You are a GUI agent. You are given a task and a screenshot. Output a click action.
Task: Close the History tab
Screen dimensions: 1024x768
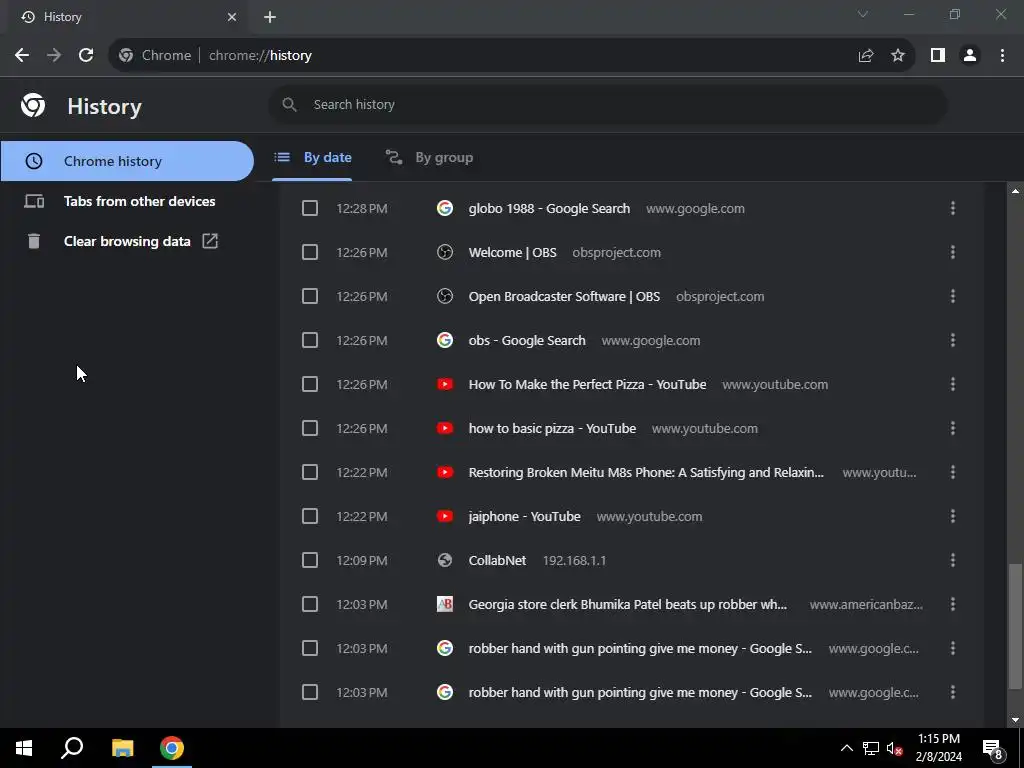pyautogui.click(x=232, y=17)
